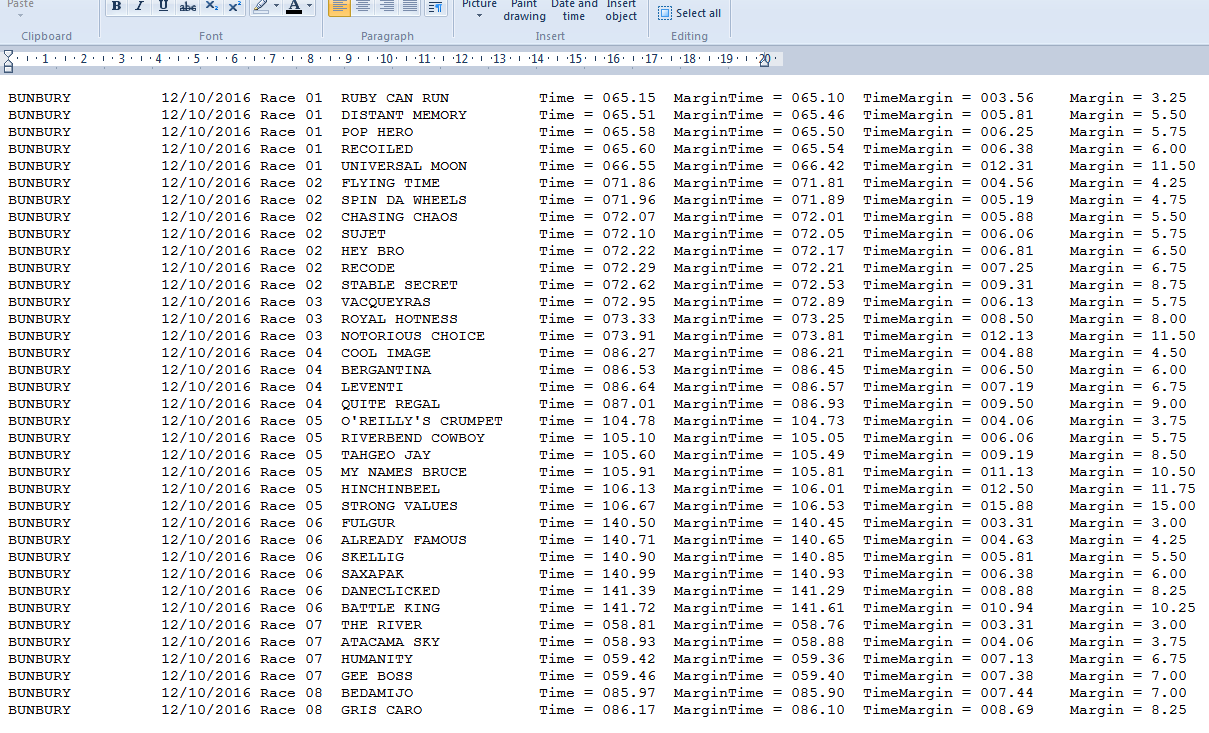Apply font color with A icon
Screen dimensions: 1209x733
(x=293, y=6)
